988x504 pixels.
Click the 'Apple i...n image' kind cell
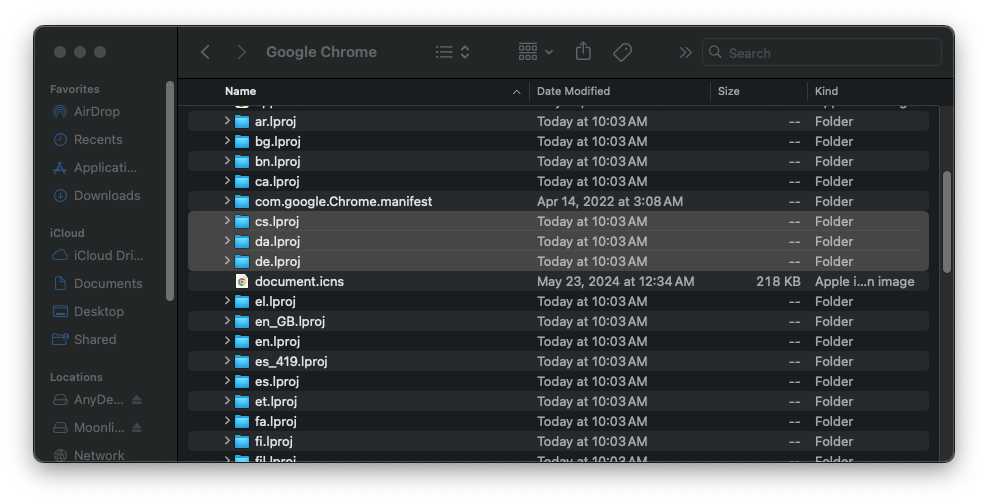click(864, 282)
